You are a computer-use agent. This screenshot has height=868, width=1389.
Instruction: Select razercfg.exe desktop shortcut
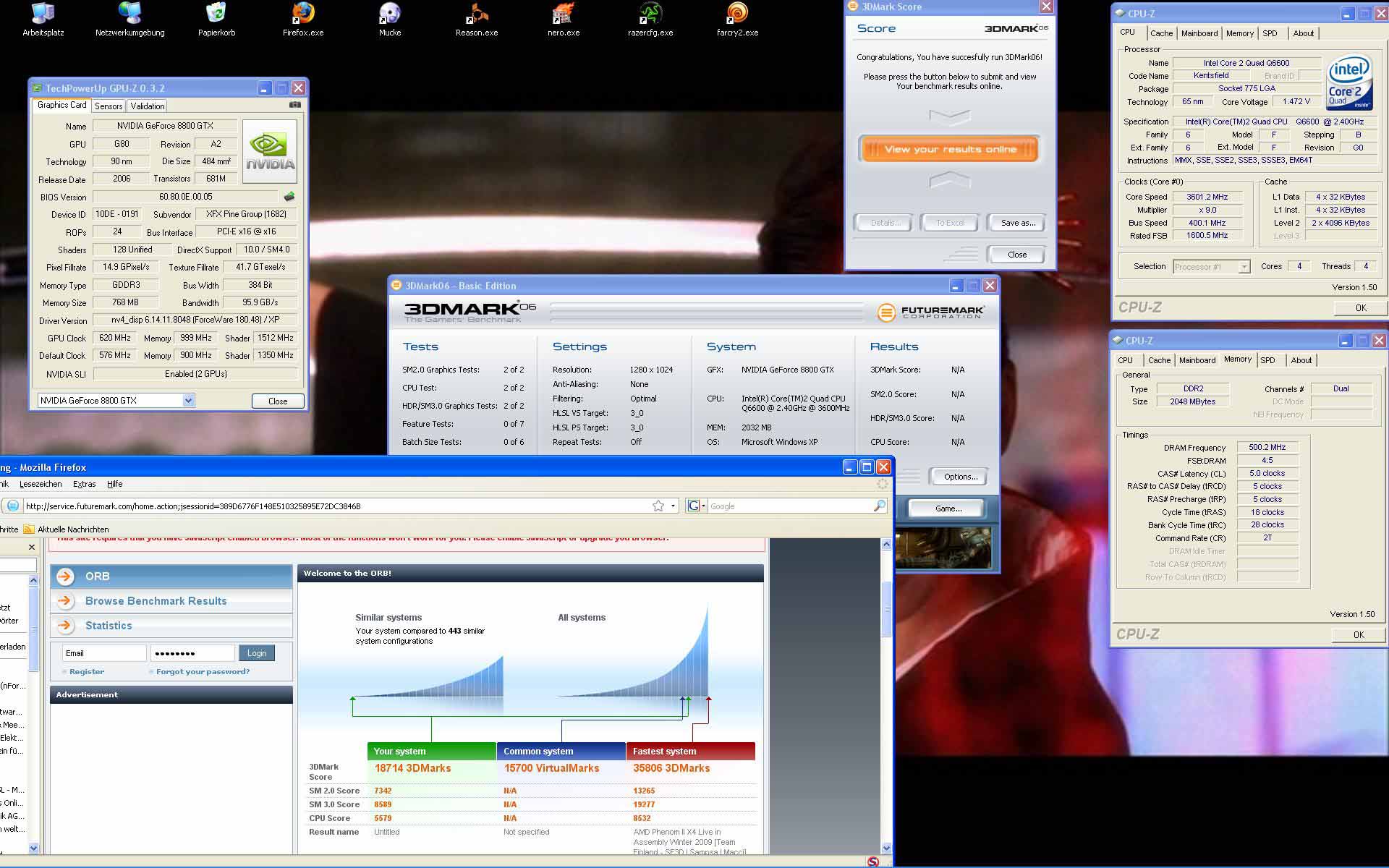pos(650,20)
